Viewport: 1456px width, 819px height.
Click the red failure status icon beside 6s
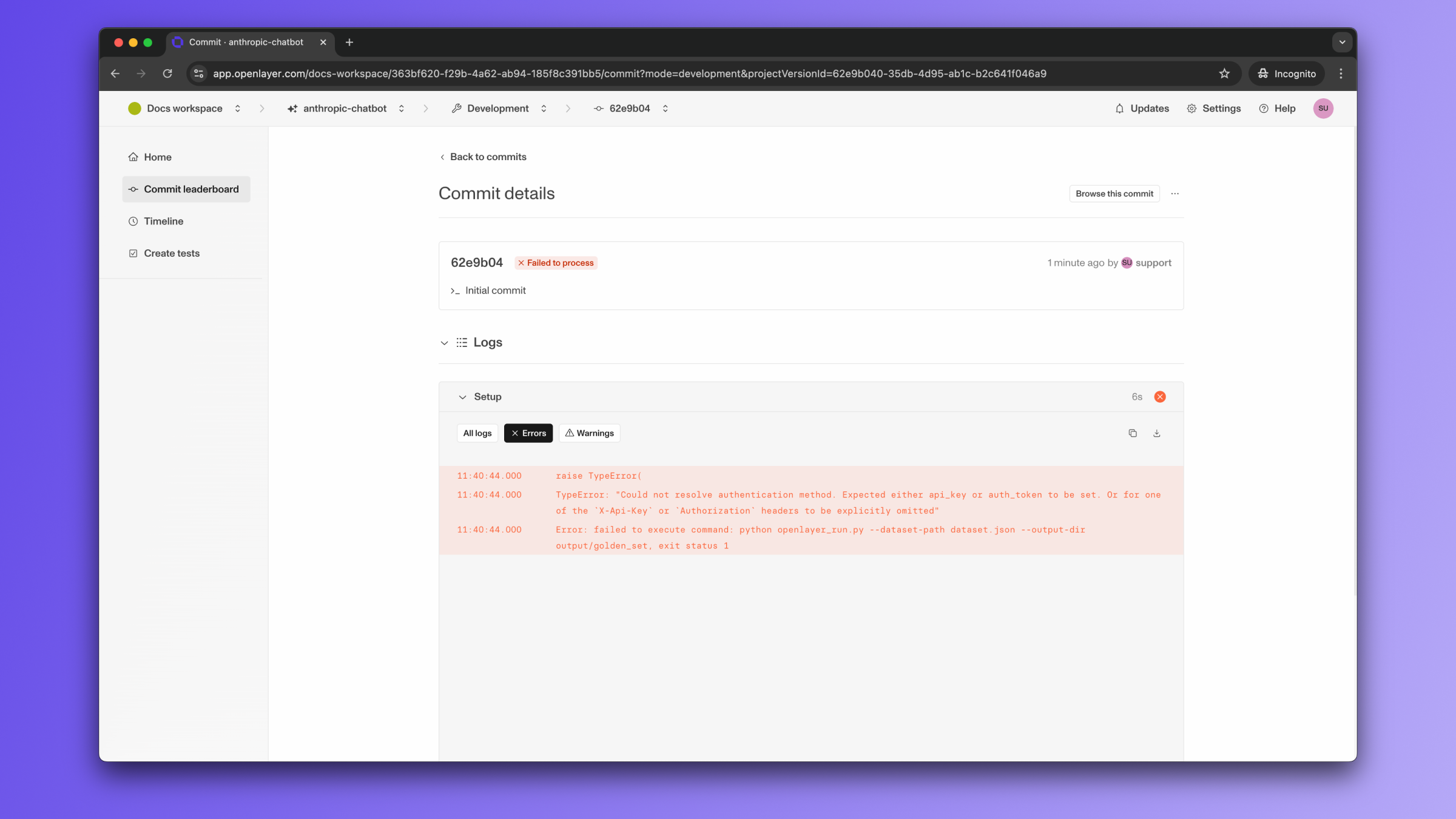click(1160, 396)
